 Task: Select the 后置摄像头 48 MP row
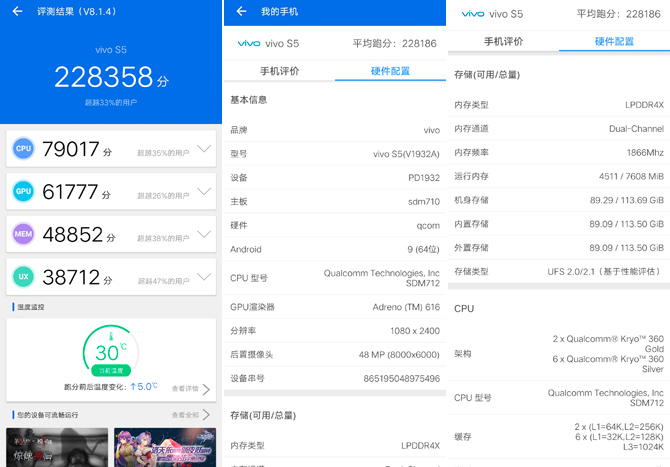click(335, 355)
